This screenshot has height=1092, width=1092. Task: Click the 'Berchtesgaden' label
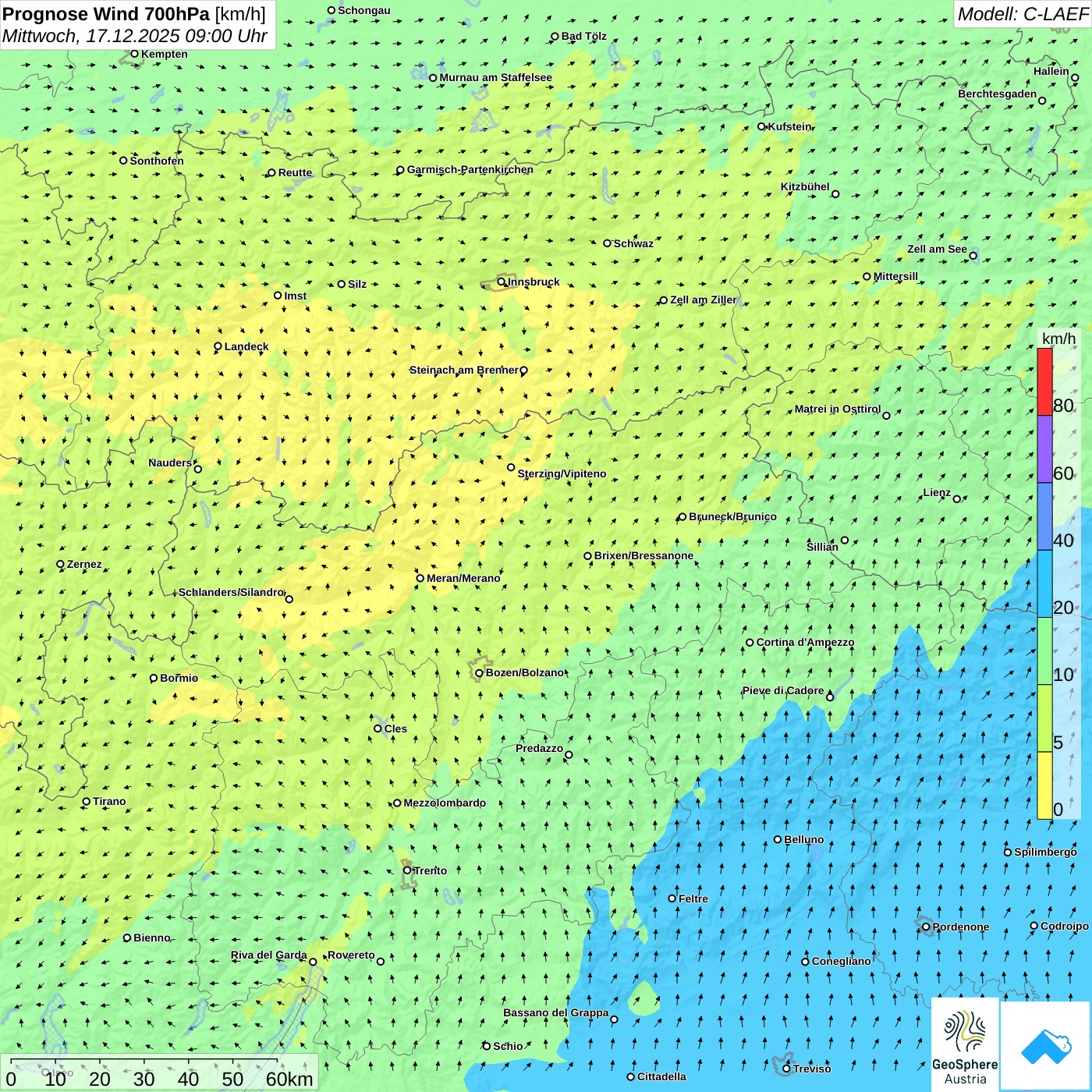coord(998,94)
